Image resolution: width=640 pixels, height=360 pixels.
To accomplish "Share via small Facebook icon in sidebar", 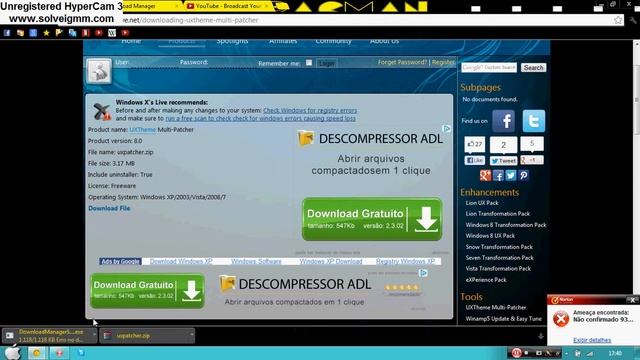I will coord(498,176).
